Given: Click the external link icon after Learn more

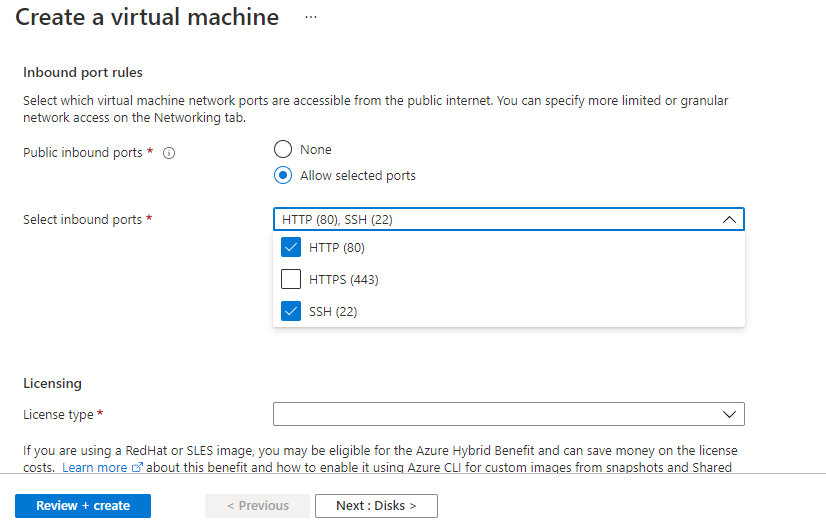Looking at the screenshot, I should pos(137,468).
